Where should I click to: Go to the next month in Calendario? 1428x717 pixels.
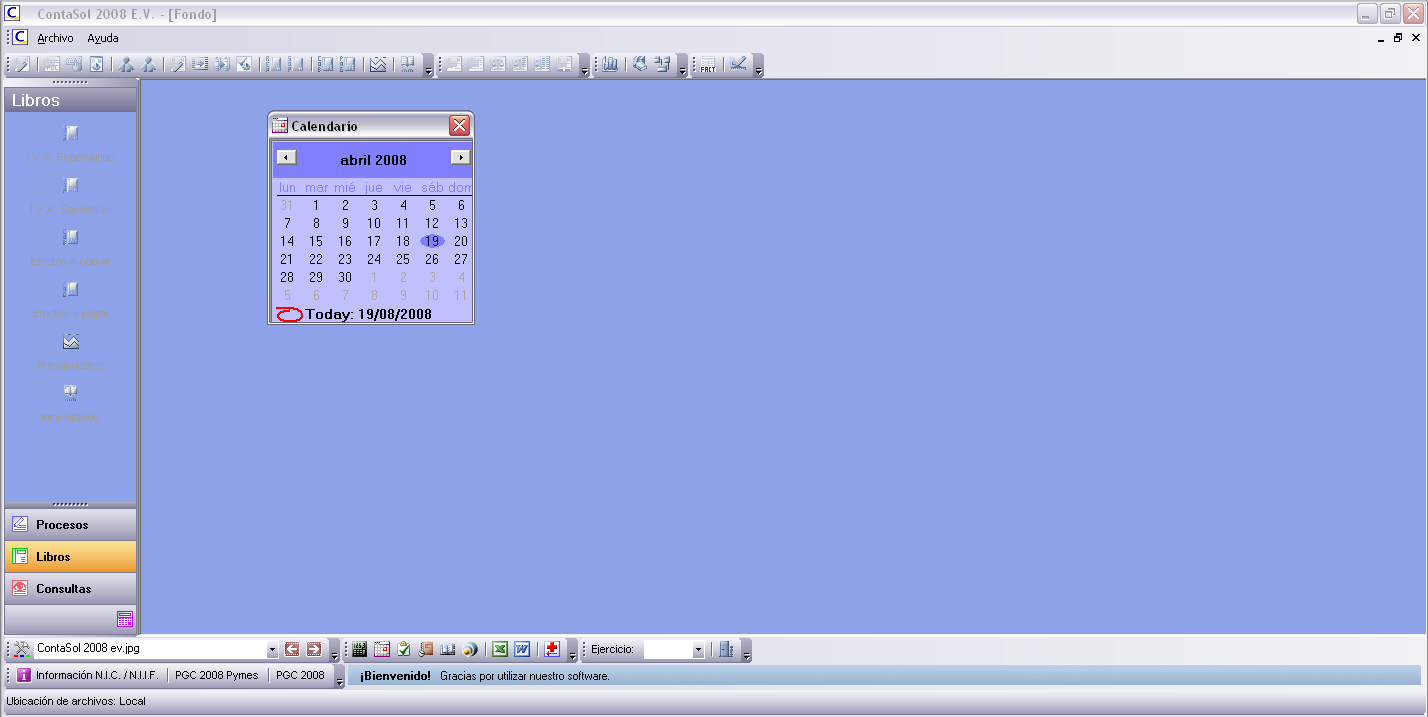(460, 157)
